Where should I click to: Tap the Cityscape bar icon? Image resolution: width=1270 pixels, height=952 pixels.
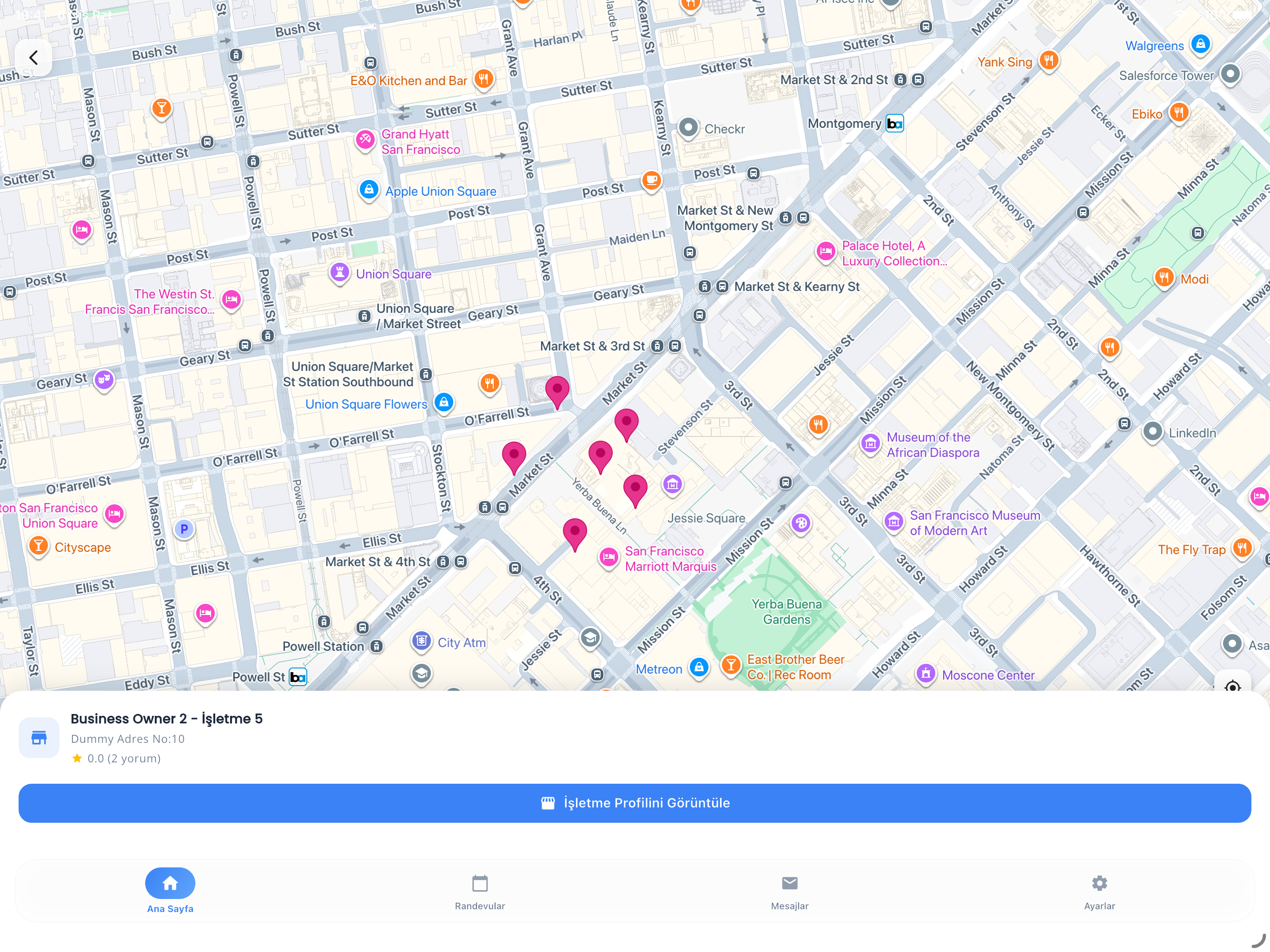(39, 545)
